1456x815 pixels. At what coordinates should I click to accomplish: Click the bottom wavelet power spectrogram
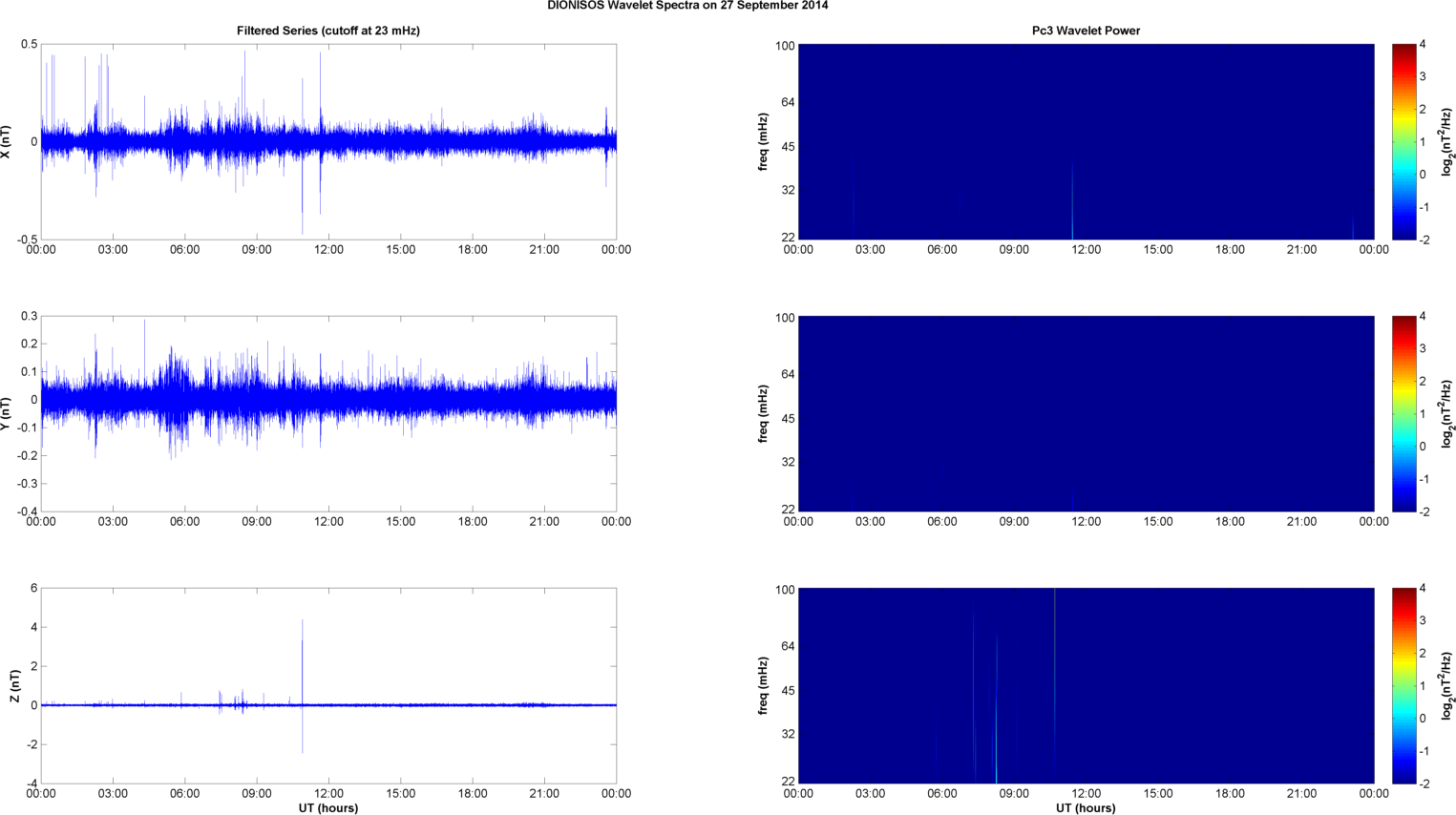[1086, 685]
